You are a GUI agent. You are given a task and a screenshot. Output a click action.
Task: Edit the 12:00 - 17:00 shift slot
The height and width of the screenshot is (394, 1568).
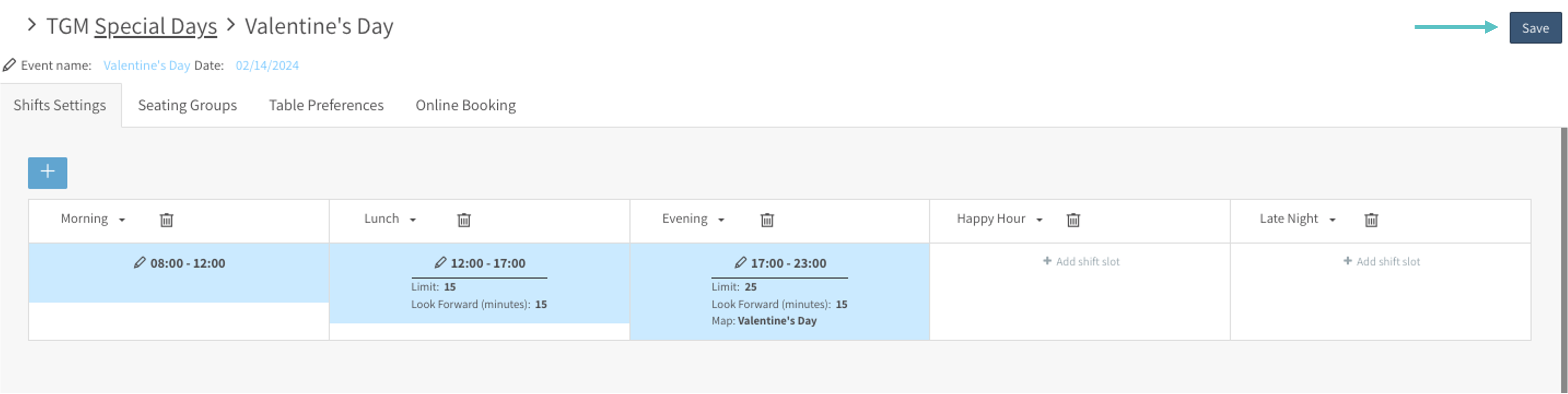(x=440, y=262)
